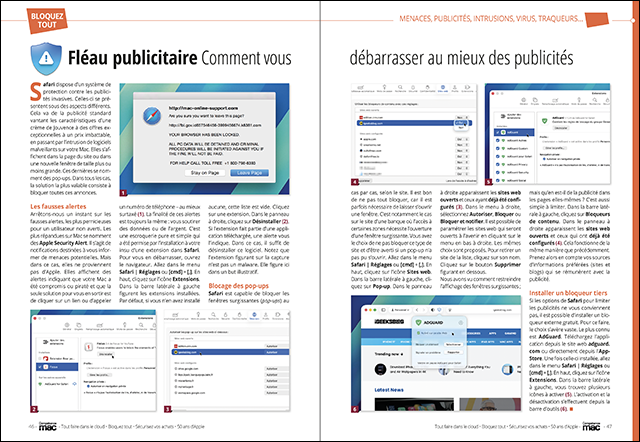Click the Blocage des pop-ups subheading
Viewport: 640px width, 442px height.
pos(238,286)
